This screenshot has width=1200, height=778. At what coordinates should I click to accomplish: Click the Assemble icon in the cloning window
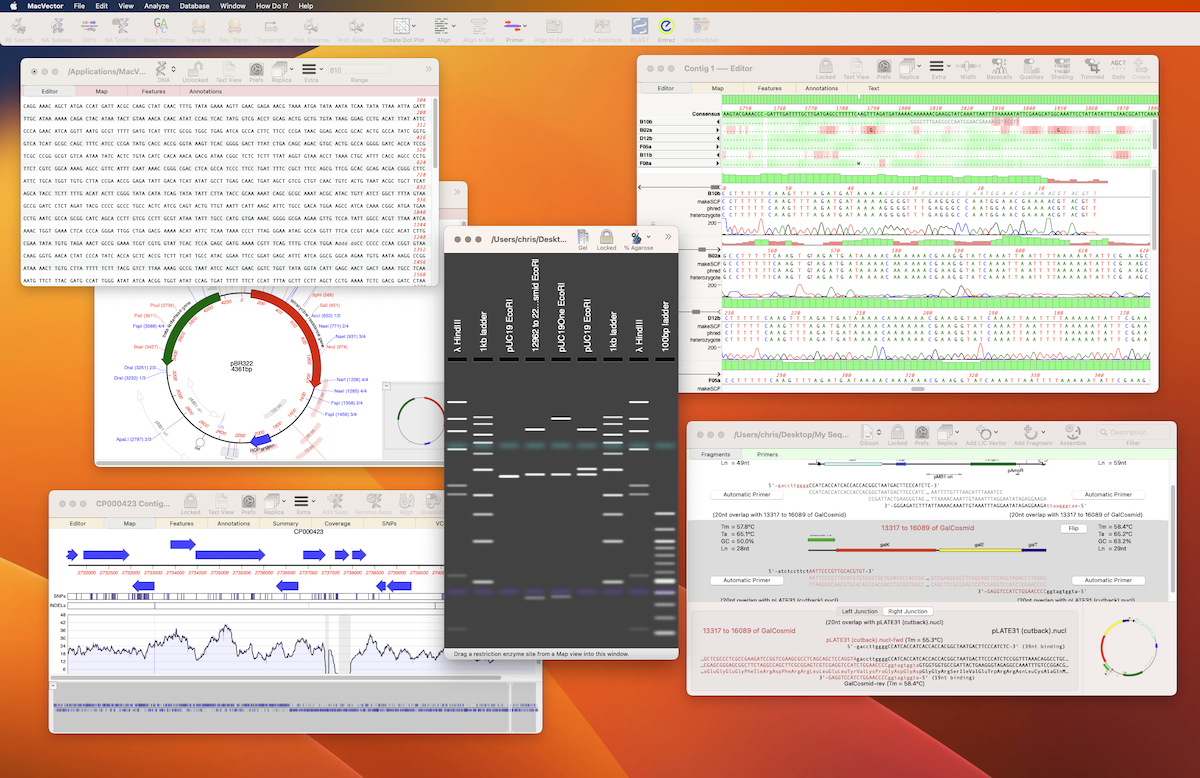[x=1073, y=433]
